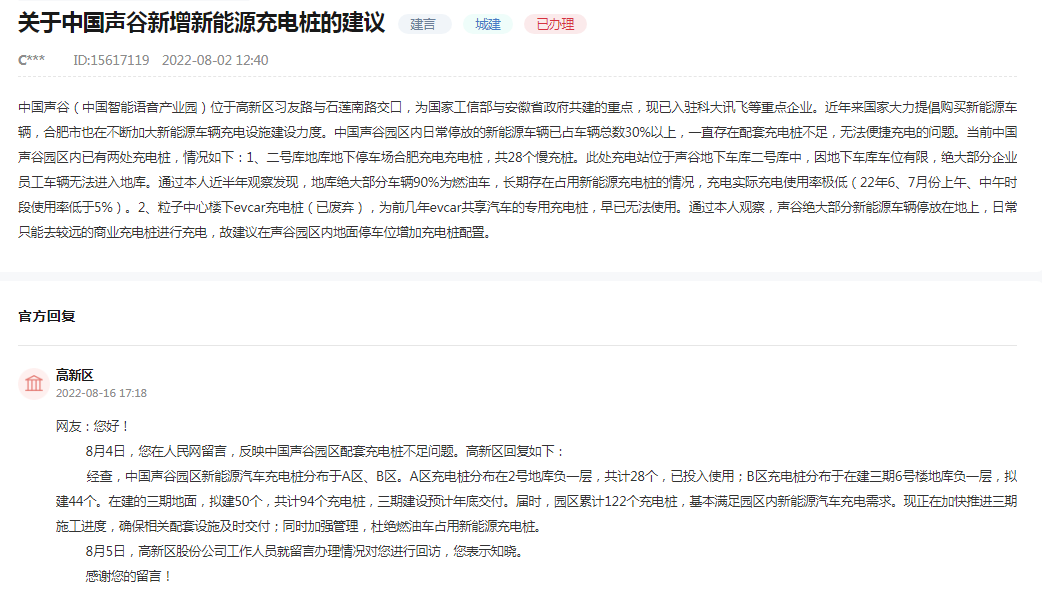Click the 建言 tag label
1042x598 pixels.
coord(424,25)
